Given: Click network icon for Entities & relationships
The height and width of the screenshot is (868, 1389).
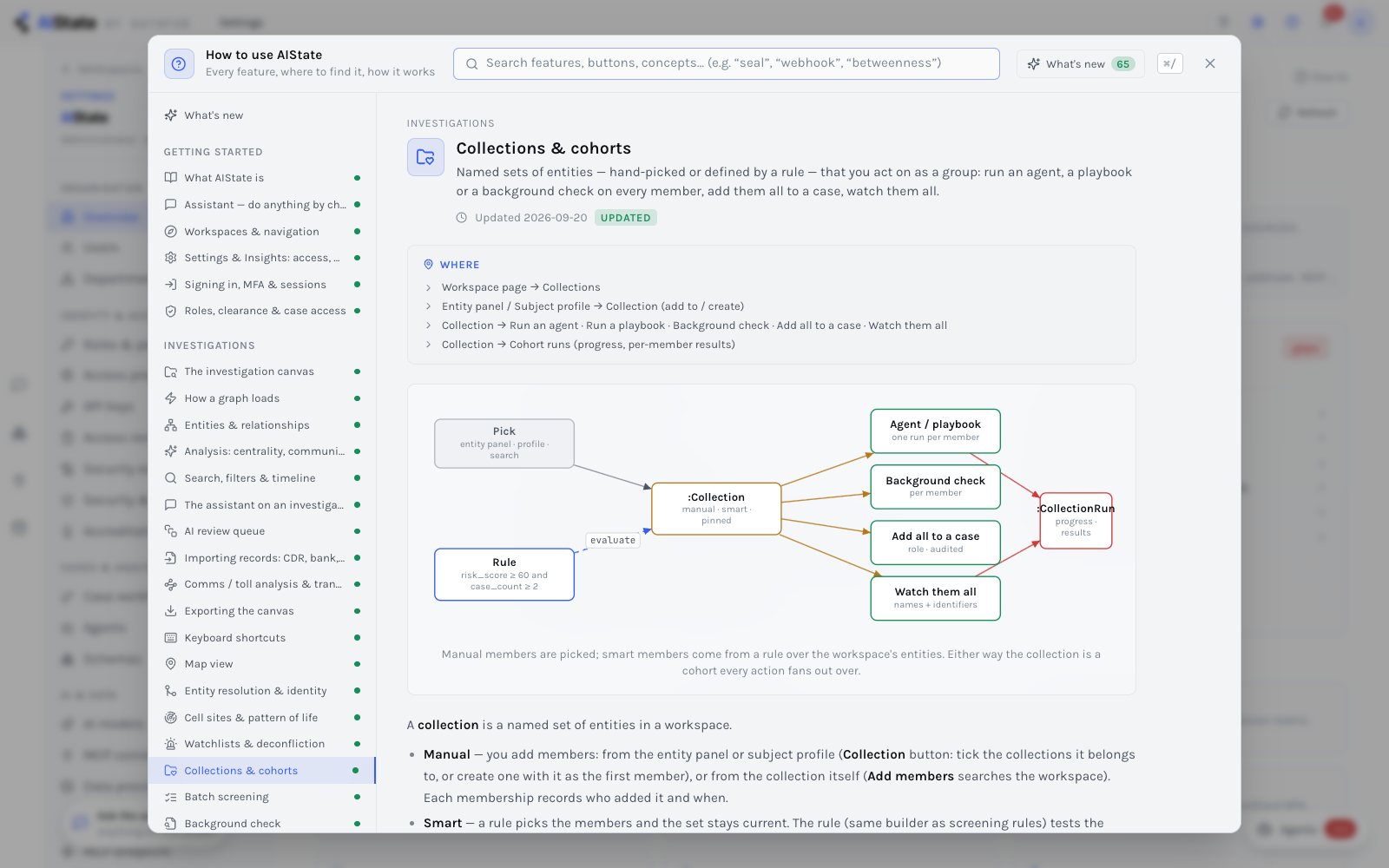Looking at the screenshot, I should (171, 425).
